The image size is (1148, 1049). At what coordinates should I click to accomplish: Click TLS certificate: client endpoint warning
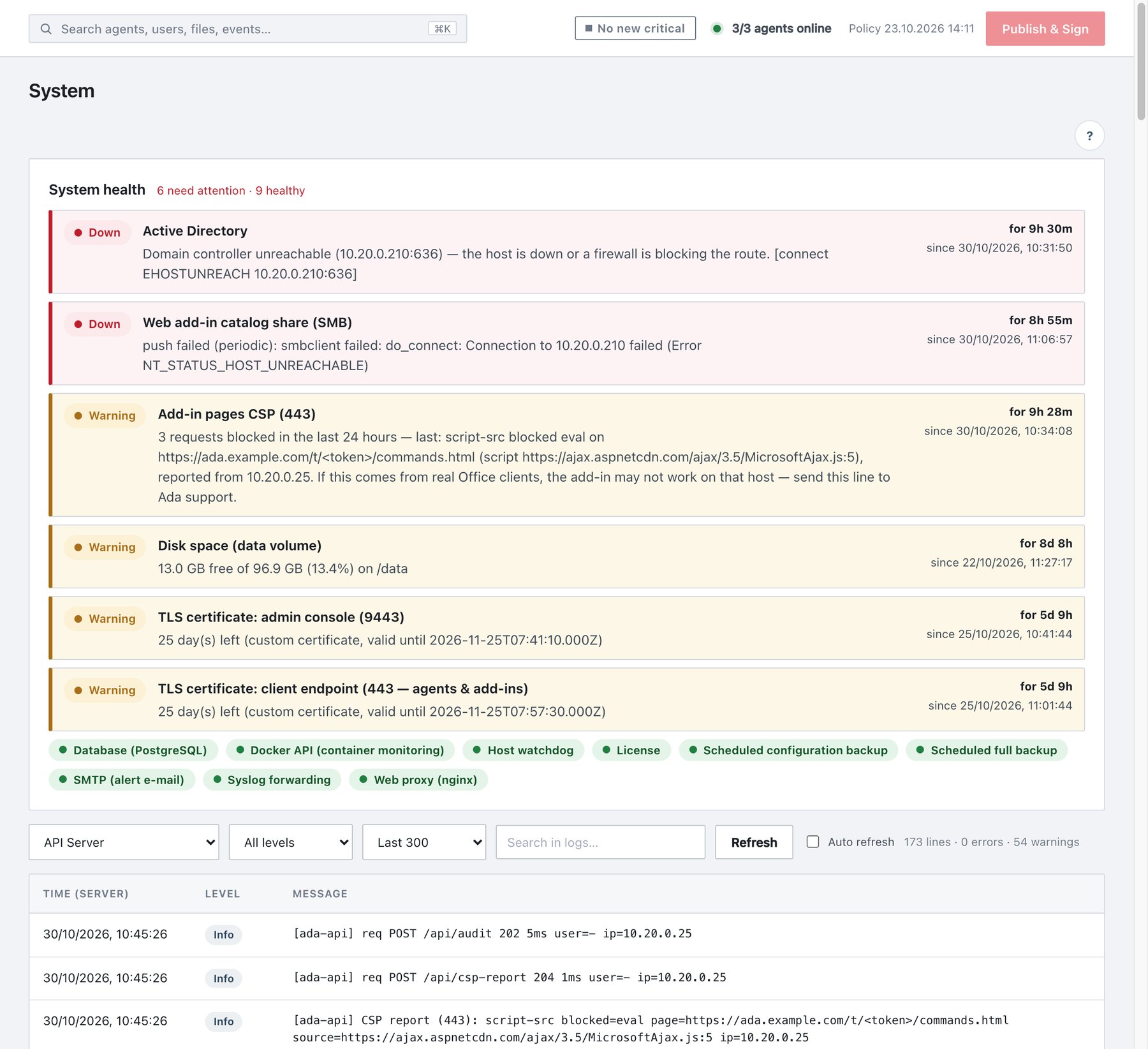[x=566, y=699]
